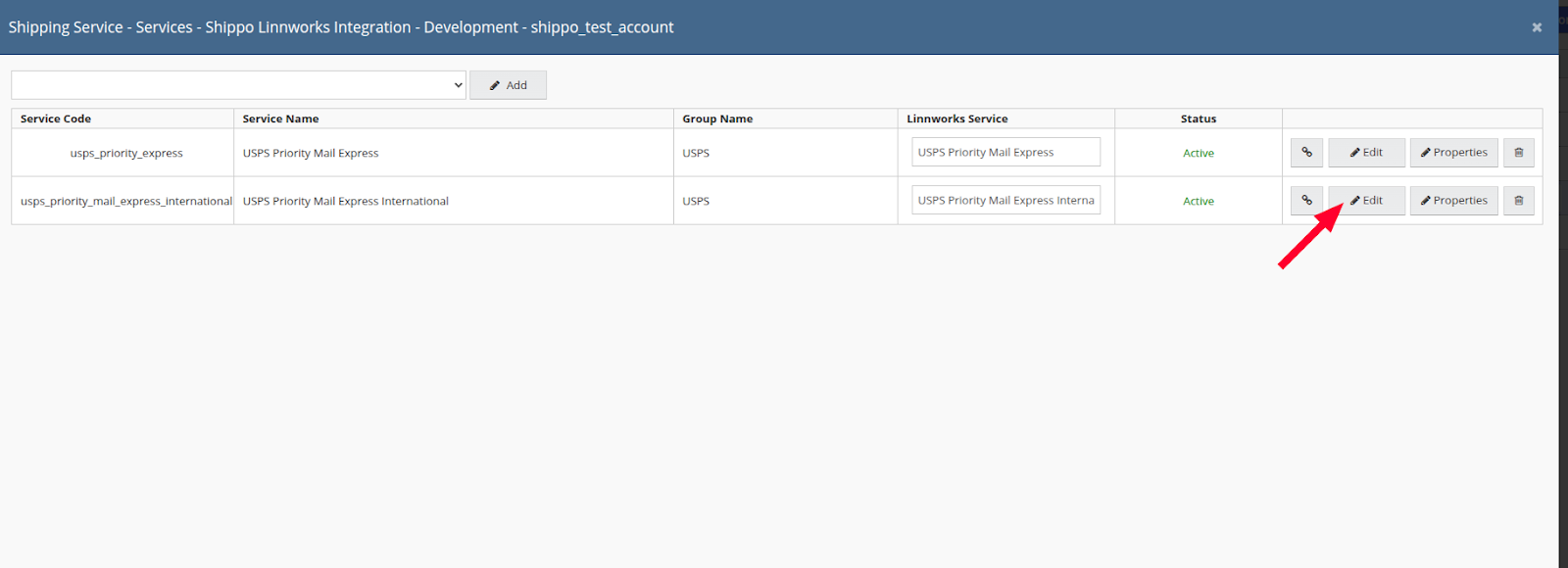Edit the USPS Priority Mail Express International service
This screenshot has height=568, width=1568.
(1366, 201)
